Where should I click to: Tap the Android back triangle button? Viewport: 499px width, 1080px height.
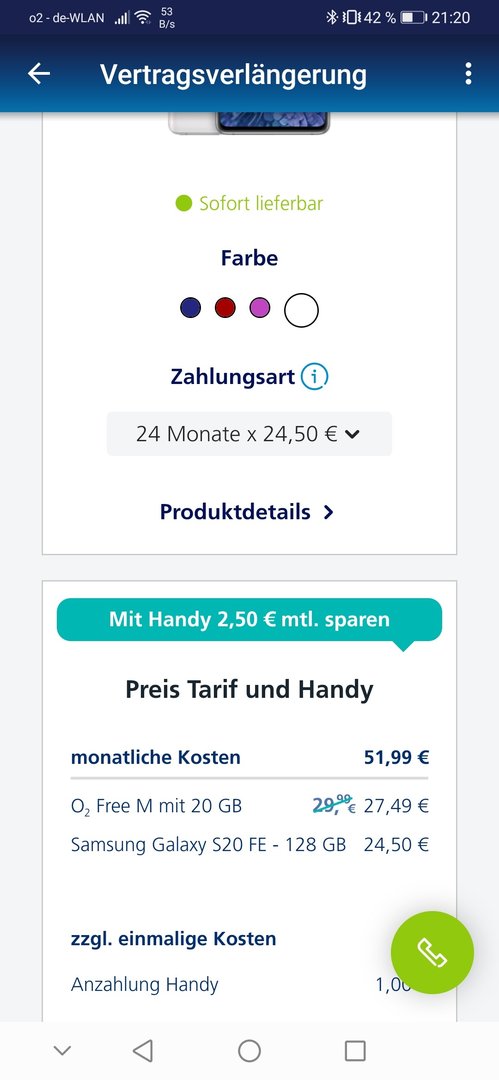[x=142, y=1050]
